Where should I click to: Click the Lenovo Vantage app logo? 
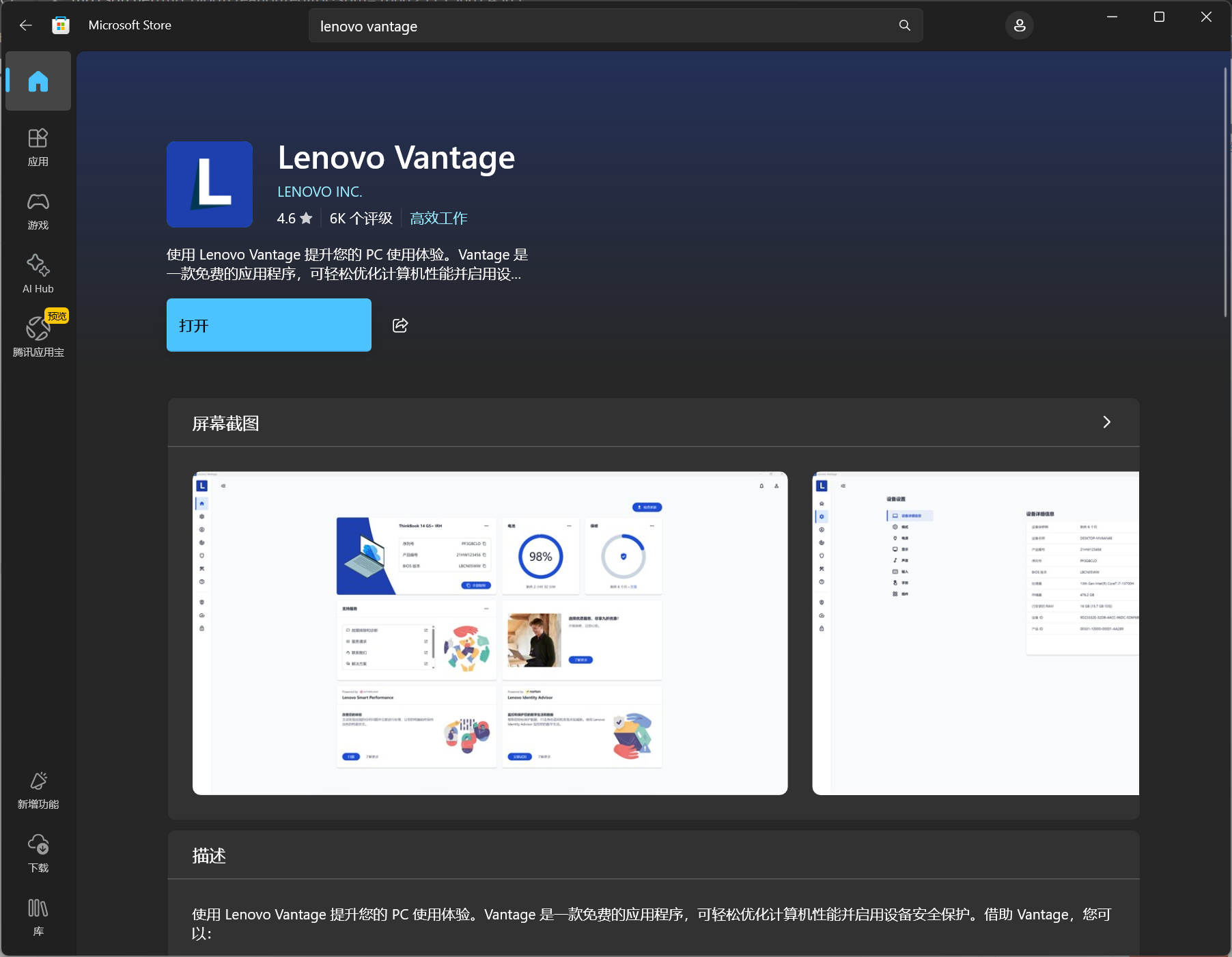click(210, 184)
